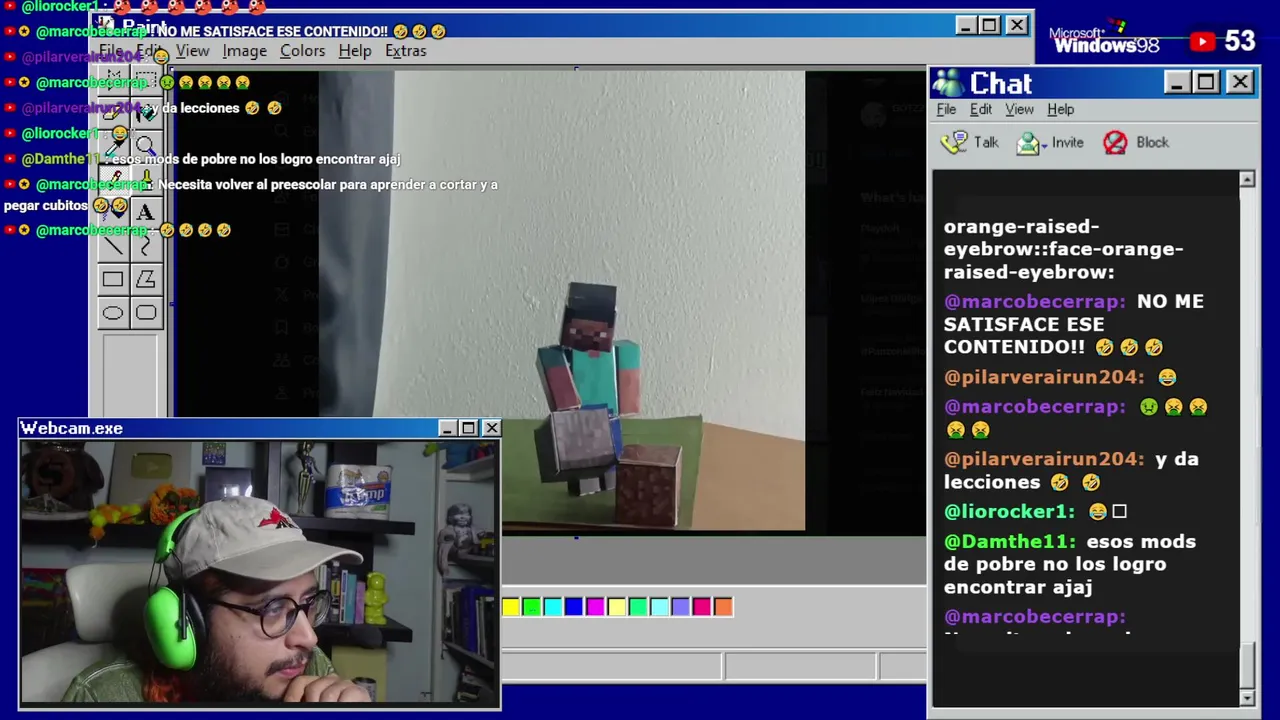Select the Pick Color eyedropper tool
The image size is (1280, 720).
pos(113,145)
